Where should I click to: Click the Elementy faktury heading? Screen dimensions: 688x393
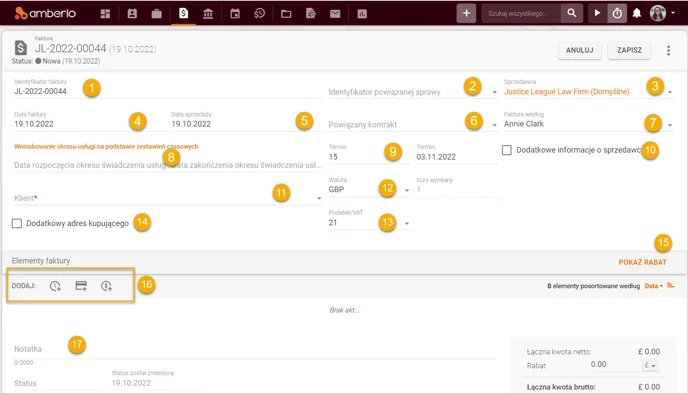[41, 261]
